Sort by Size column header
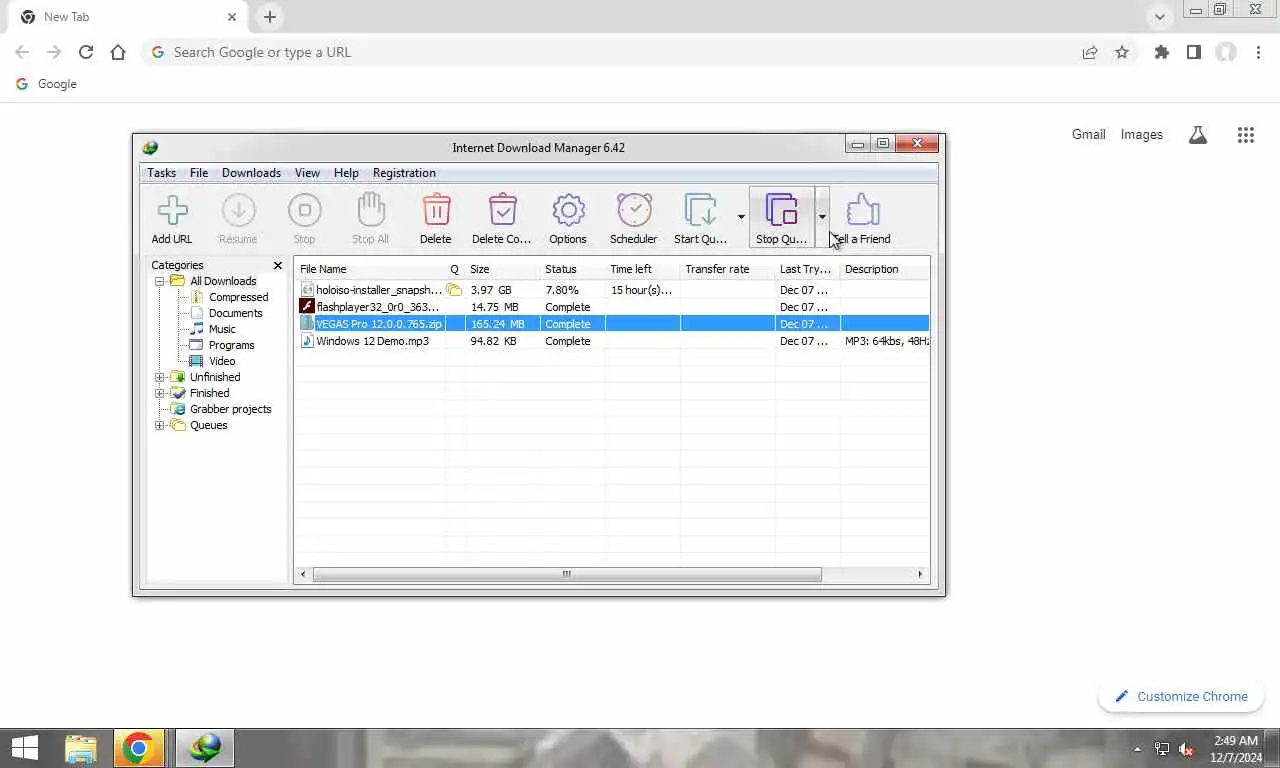The height and width of the screenshot is (768, 1280). click(502, 269)
